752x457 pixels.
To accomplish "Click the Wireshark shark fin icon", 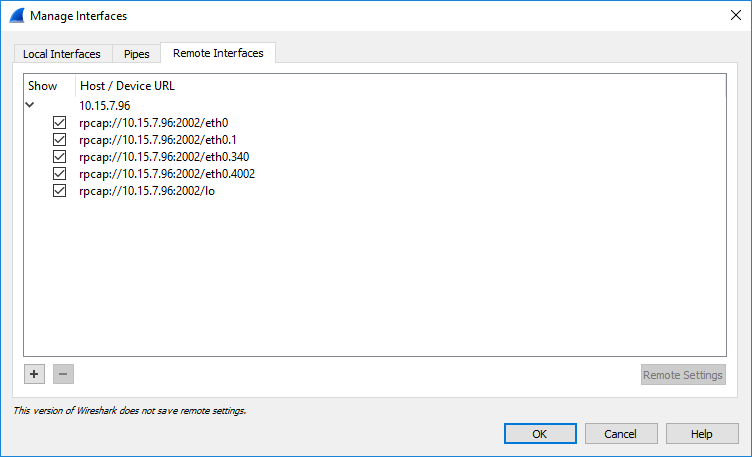I will point(17,16).
